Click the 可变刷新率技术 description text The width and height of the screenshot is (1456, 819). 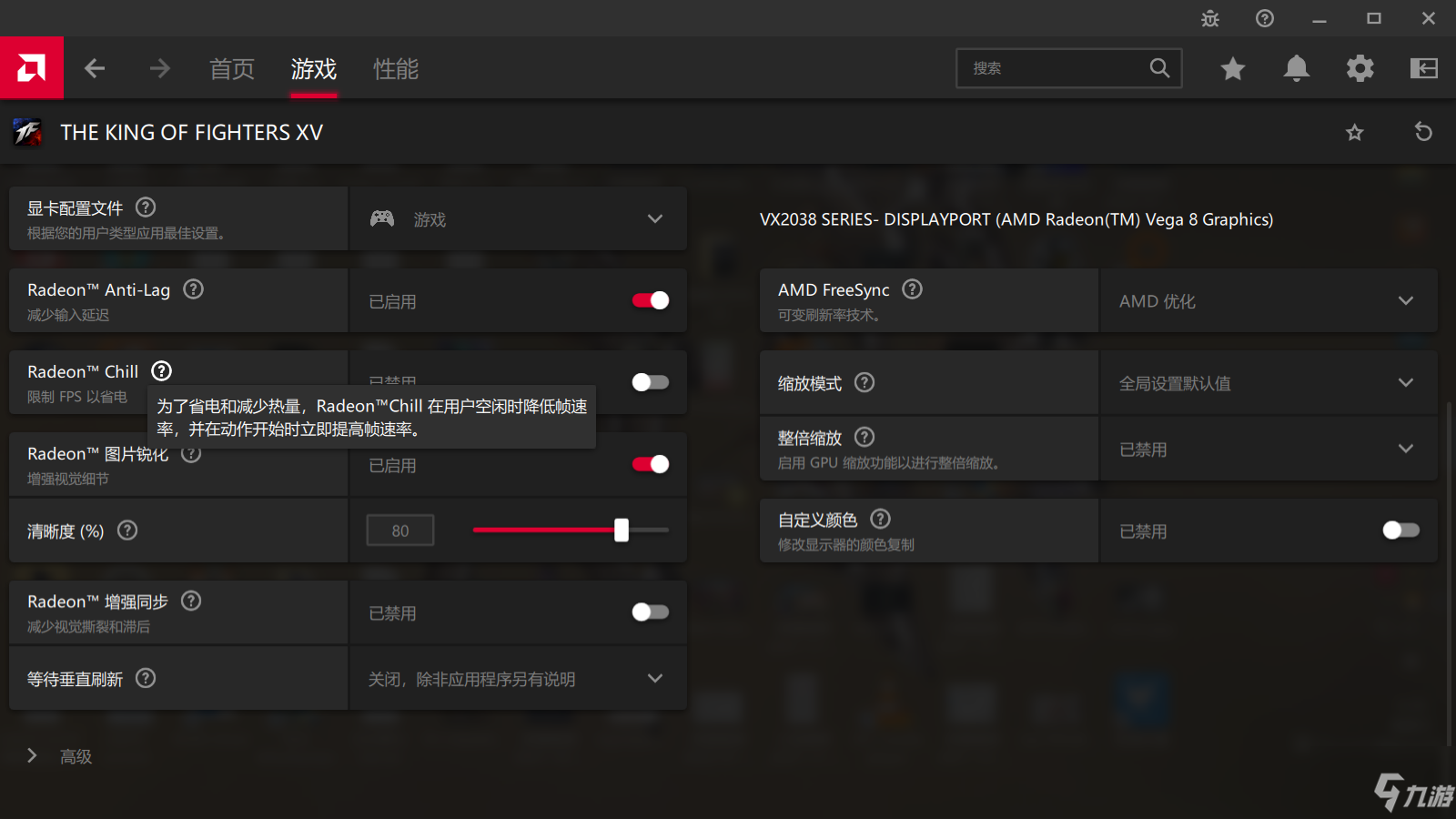pyautogui.click(x=829, y=315)
